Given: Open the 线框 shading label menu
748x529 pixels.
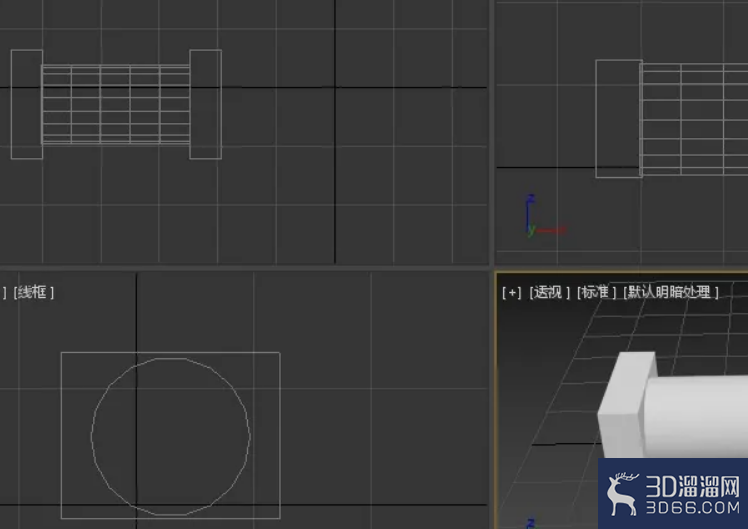Looking at the screenshot, I should pyautogui.click(x=33, y=292).
